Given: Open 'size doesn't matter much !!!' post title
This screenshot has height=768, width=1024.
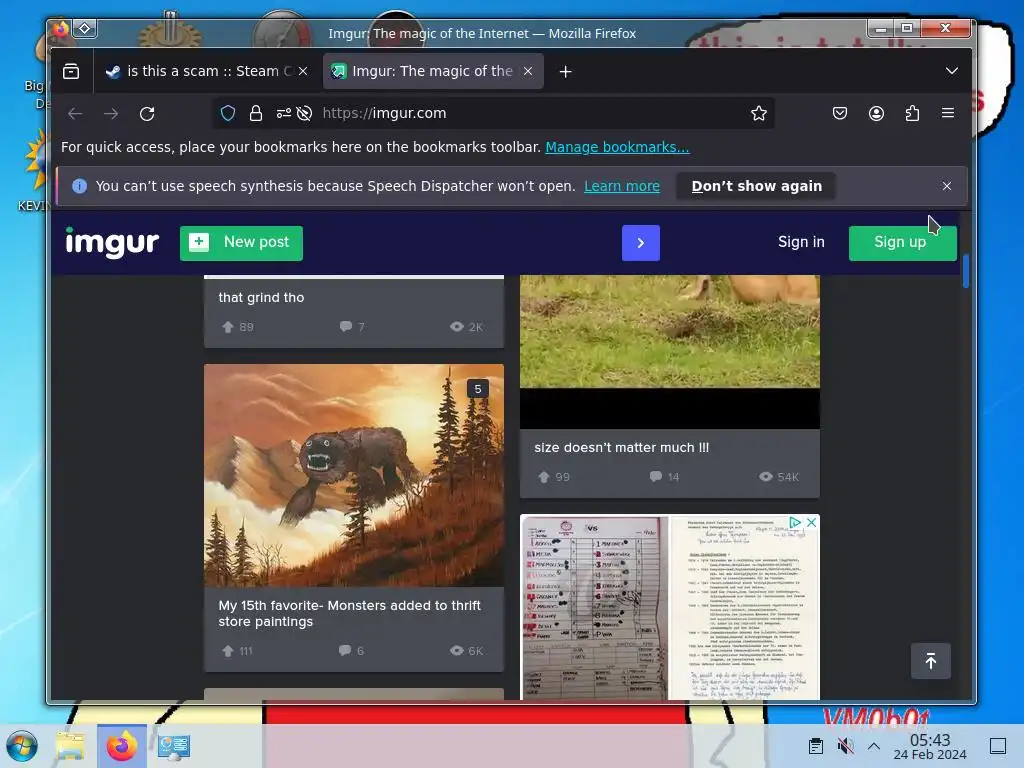Looking at the screenshot, I should click(621, 448).
